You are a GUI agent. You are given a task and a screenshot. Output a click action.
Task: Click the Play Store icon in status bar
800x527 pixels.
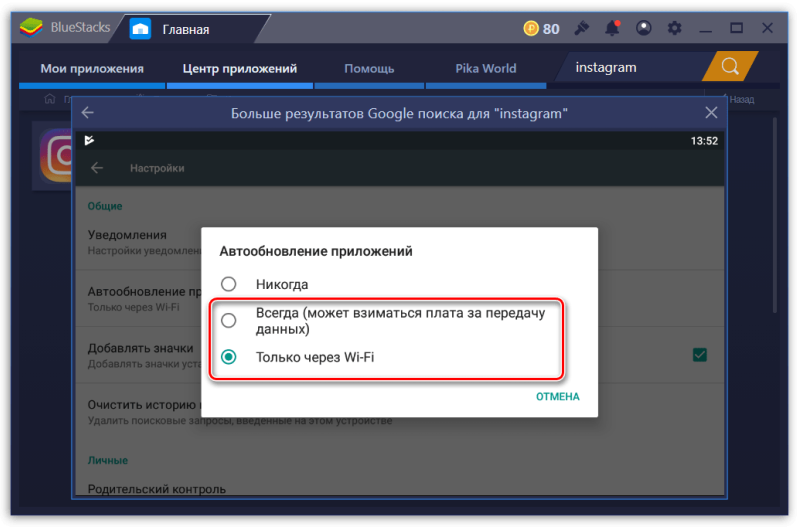pos(89,140)
